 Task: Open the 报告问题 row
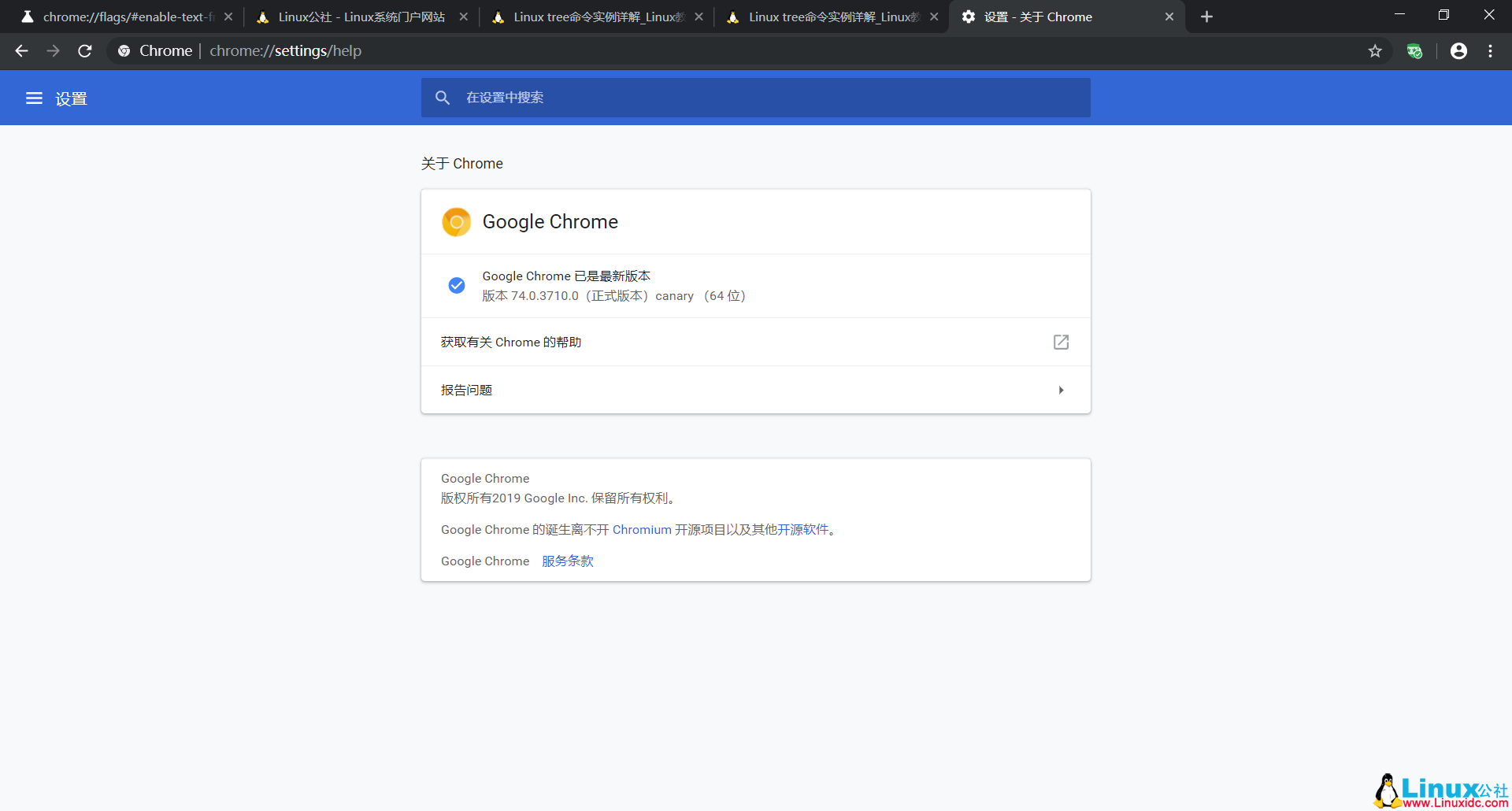(x=756, y=390)
